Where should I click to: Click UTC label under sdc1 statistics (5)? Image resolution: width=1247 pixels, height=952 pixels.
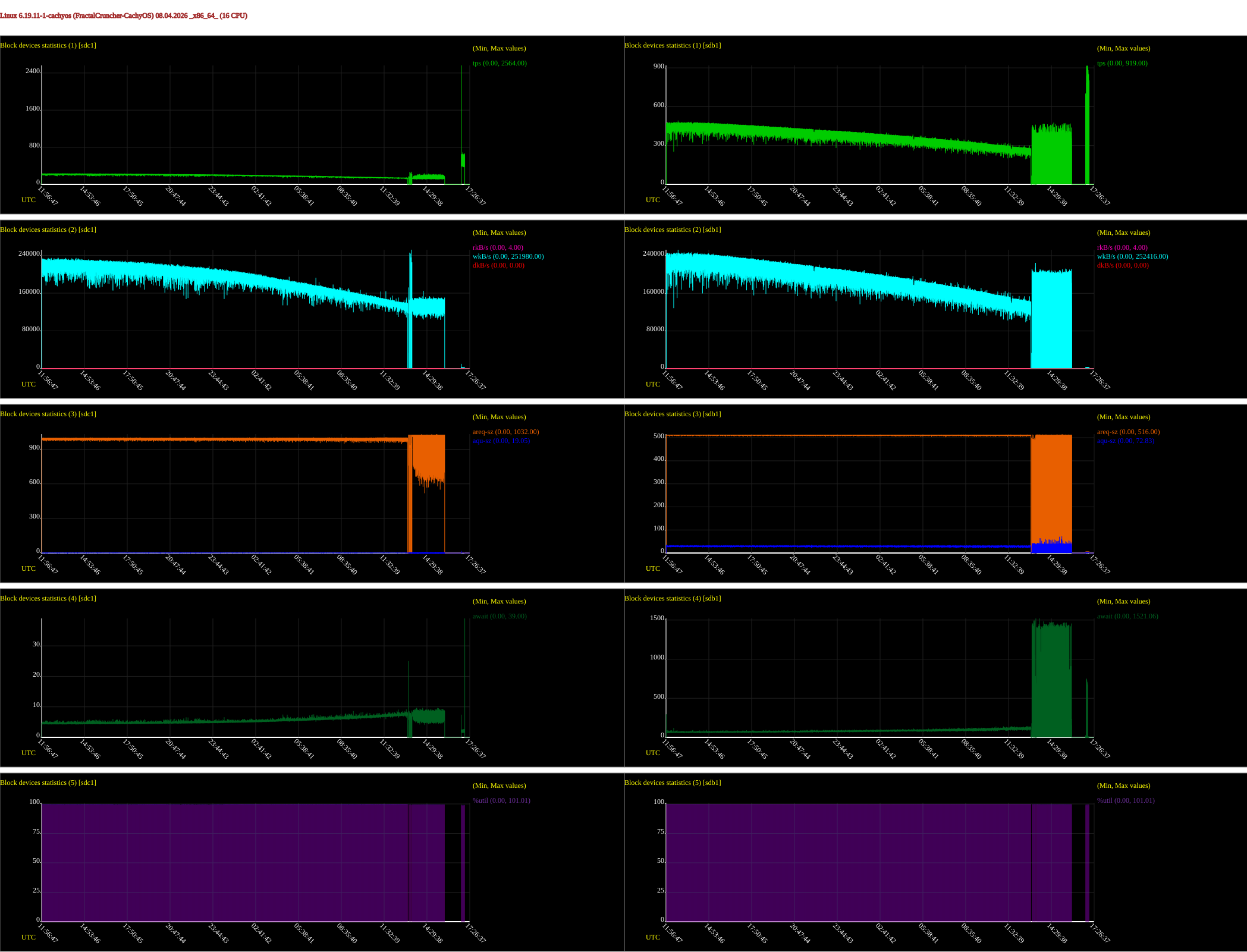tap(29, 937)
